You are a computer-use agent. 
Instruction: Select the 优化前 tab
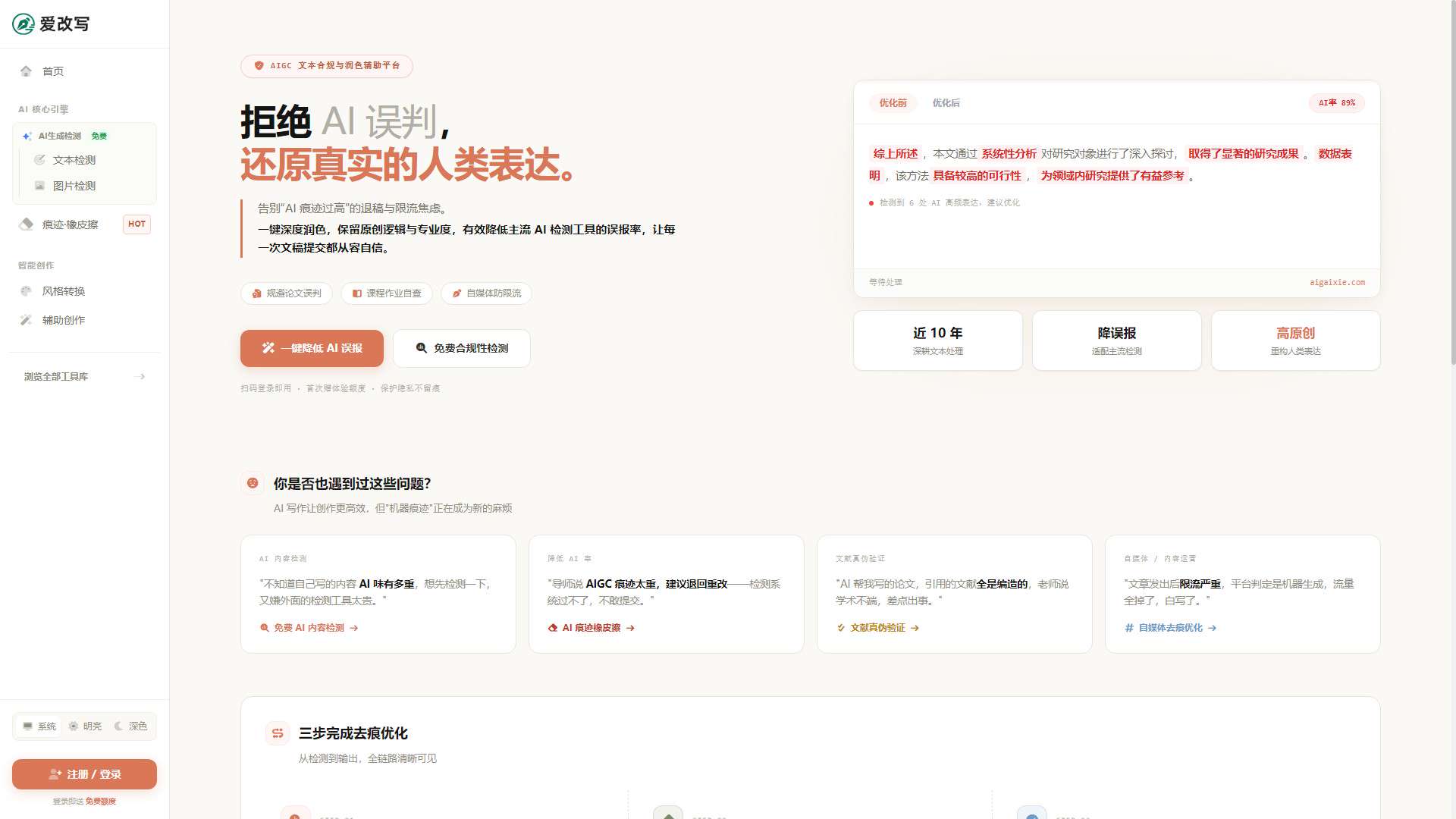893,103
